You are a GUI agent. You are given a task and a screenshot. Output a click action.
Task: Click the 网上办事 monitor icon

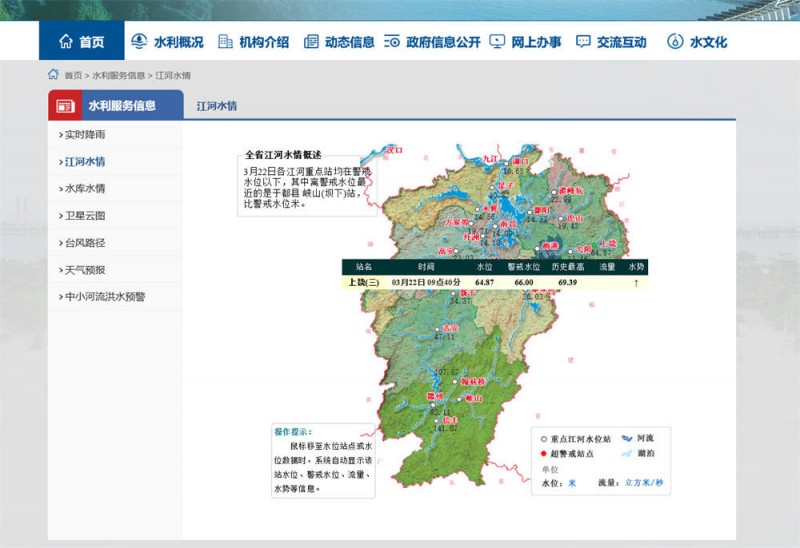[x=497, y=41]
